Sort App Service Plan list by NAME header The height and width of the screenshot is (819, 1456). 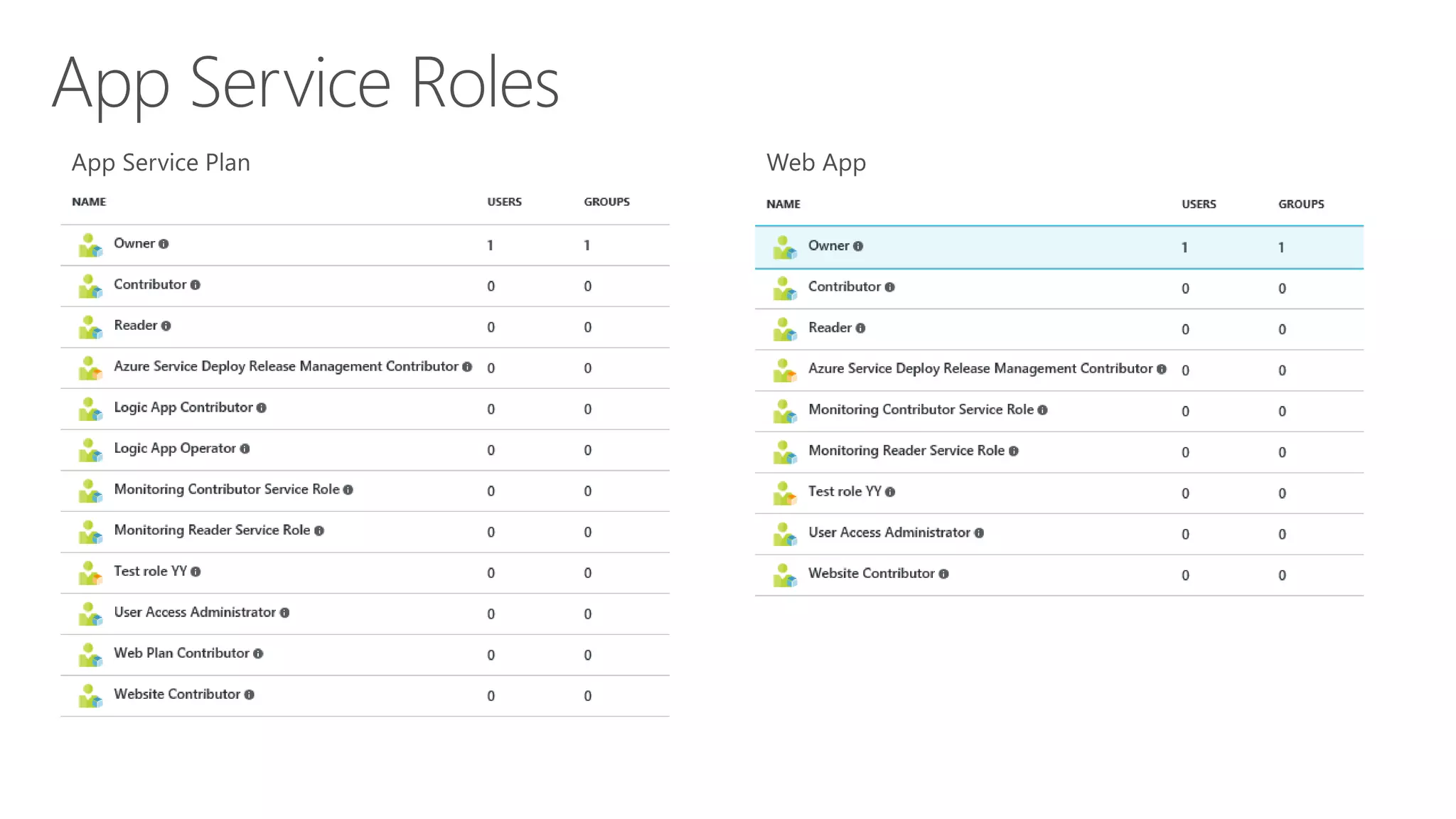click(89, 202)
